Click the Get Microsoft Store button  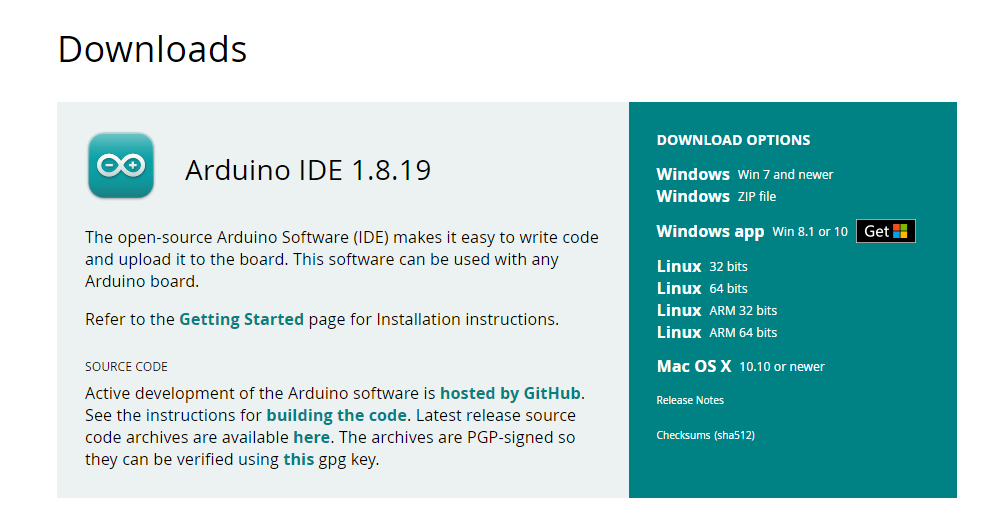point(886,231)
